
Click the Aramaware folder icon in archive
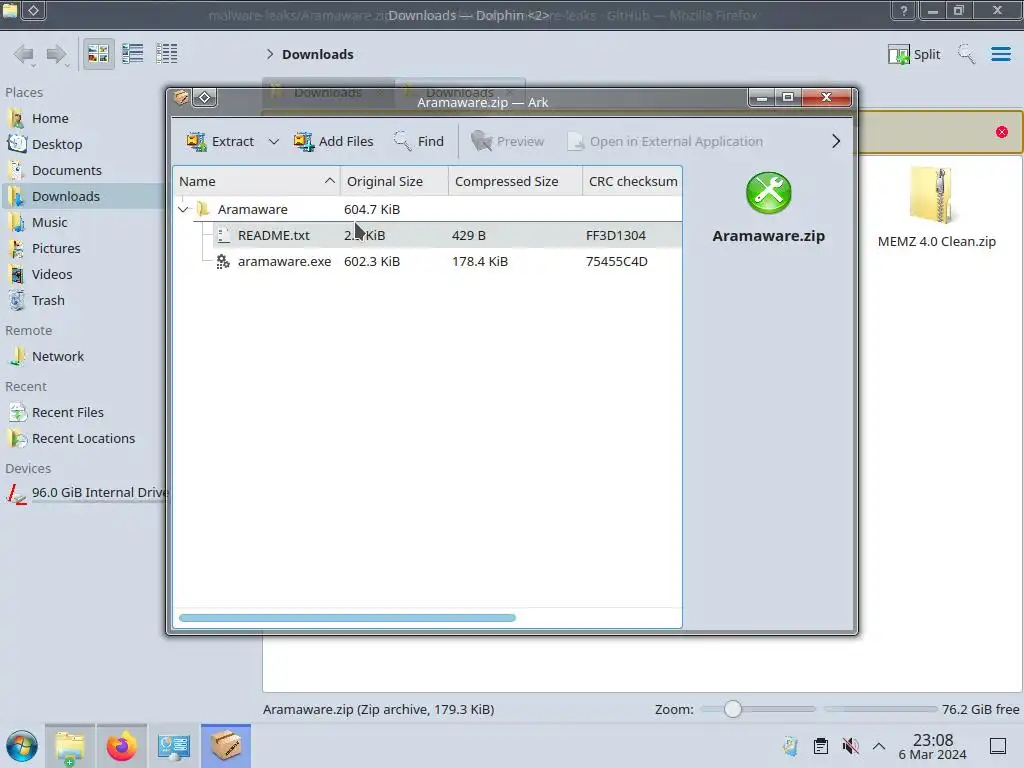point(203,210)
